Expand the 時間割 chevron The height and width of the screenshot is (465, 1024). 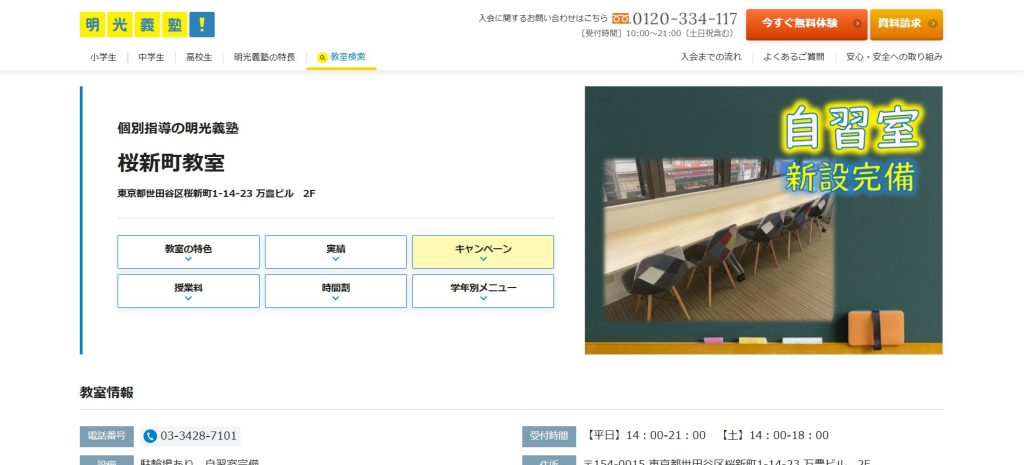pos(336,298)
